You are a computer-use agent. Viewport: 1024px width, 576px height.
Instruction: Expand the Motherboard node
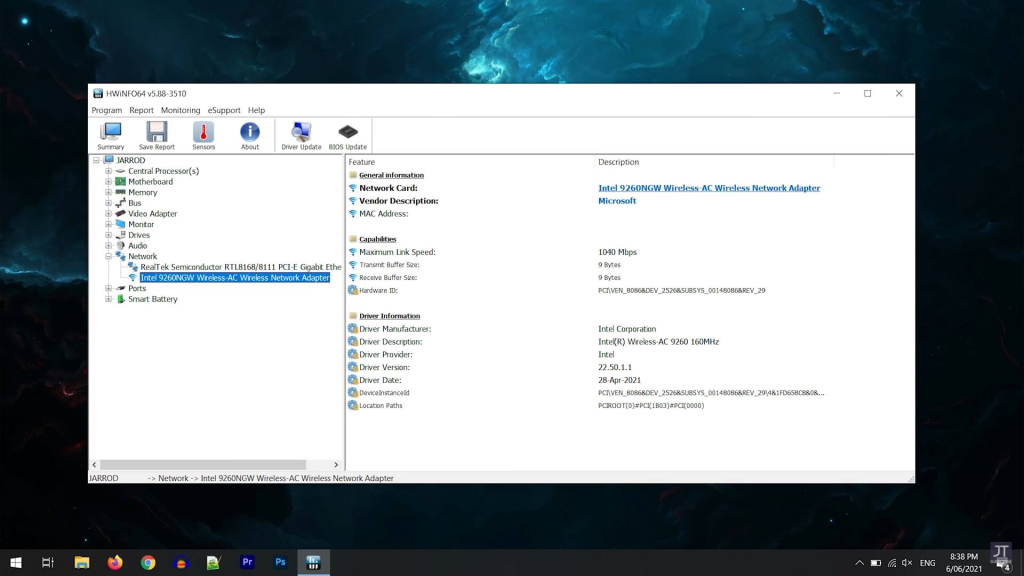(x=108, y=182)
